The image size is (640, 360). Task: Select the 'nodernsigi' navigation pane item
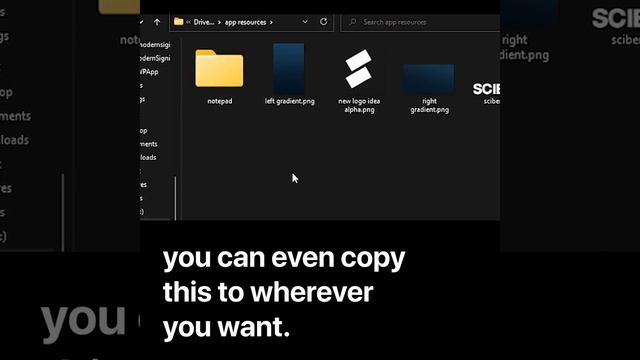155,45
